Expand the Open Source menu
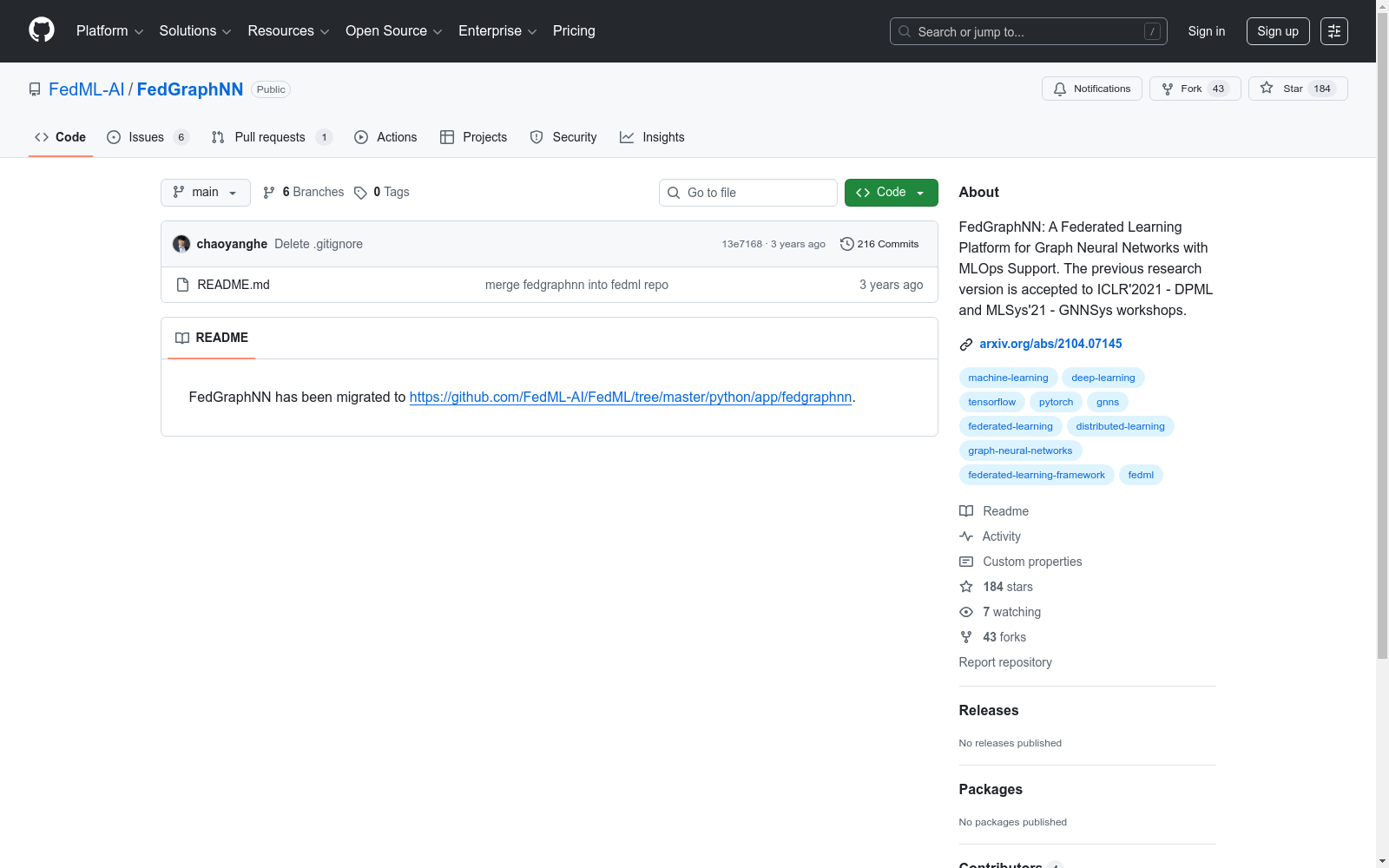Viewport: 1389px width, 868px height. click(x=394, y=31)
